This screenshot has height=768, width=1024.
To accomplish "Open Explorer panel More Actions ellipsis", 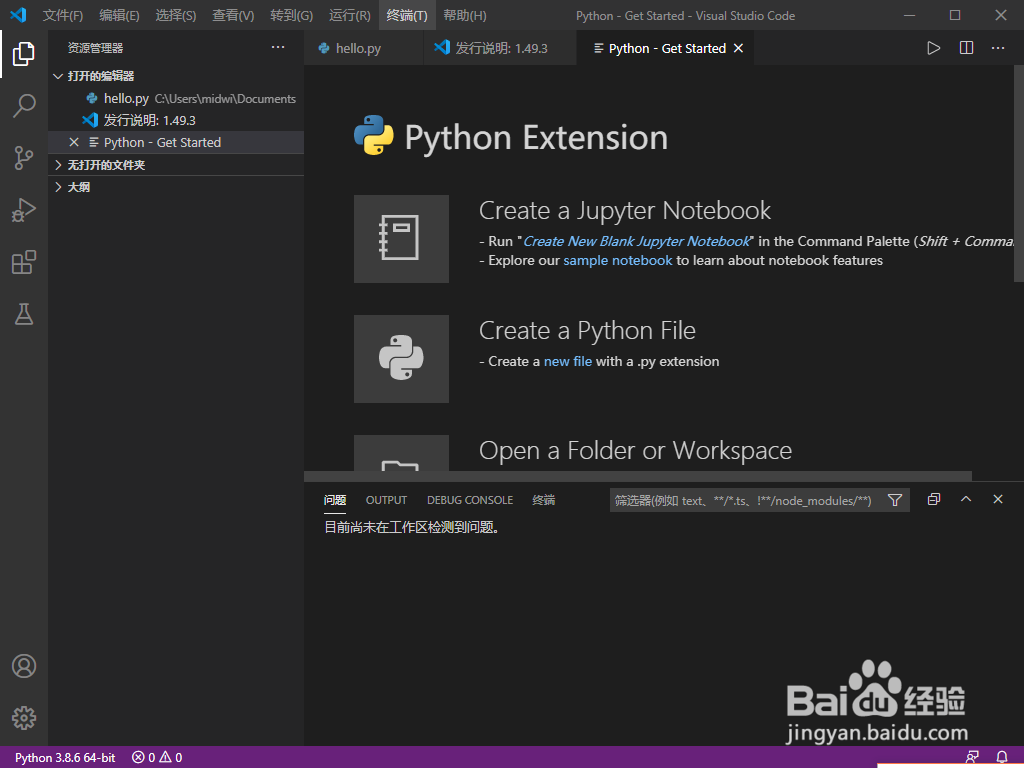I will point(278,47).
